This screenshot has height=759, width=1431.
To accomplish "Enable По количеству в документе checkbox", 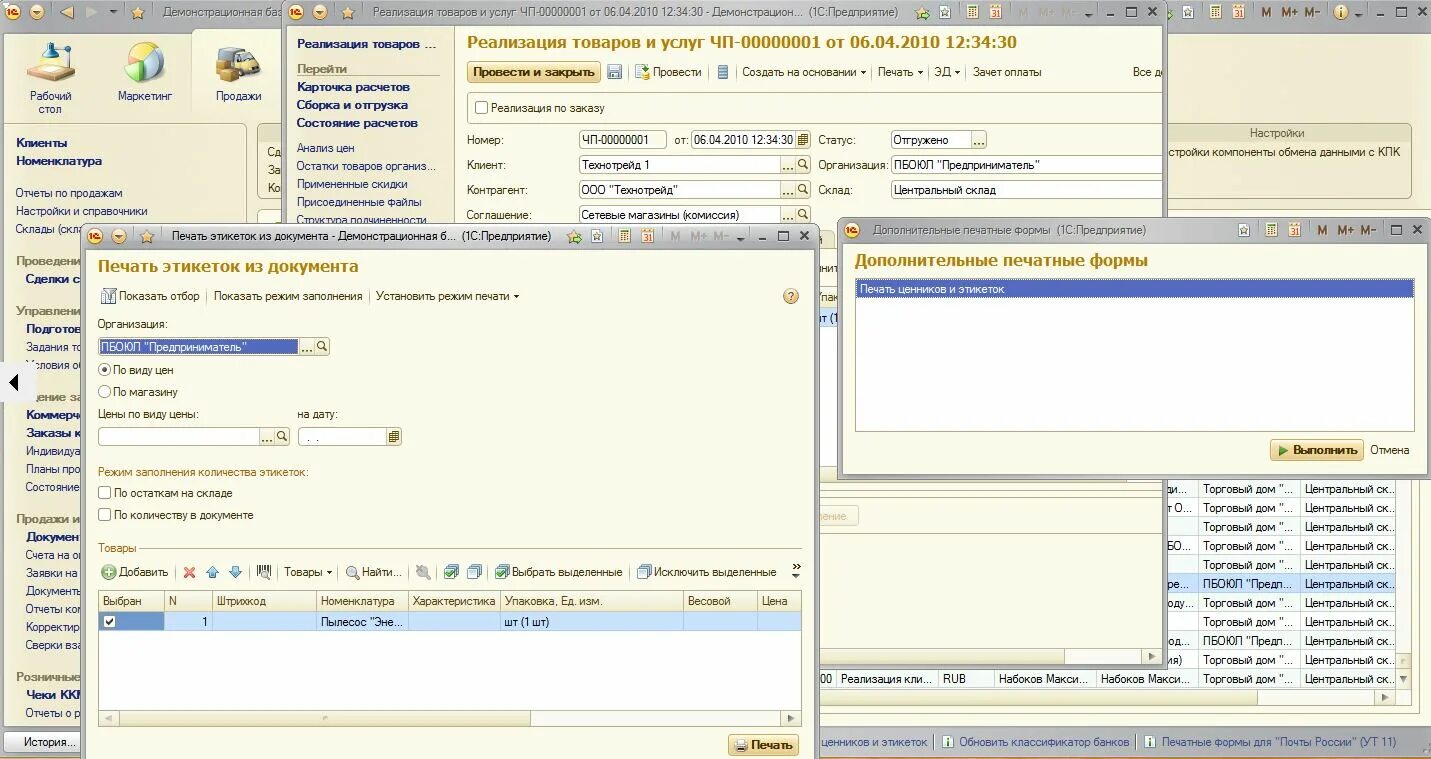I will [x=105, y=515].
